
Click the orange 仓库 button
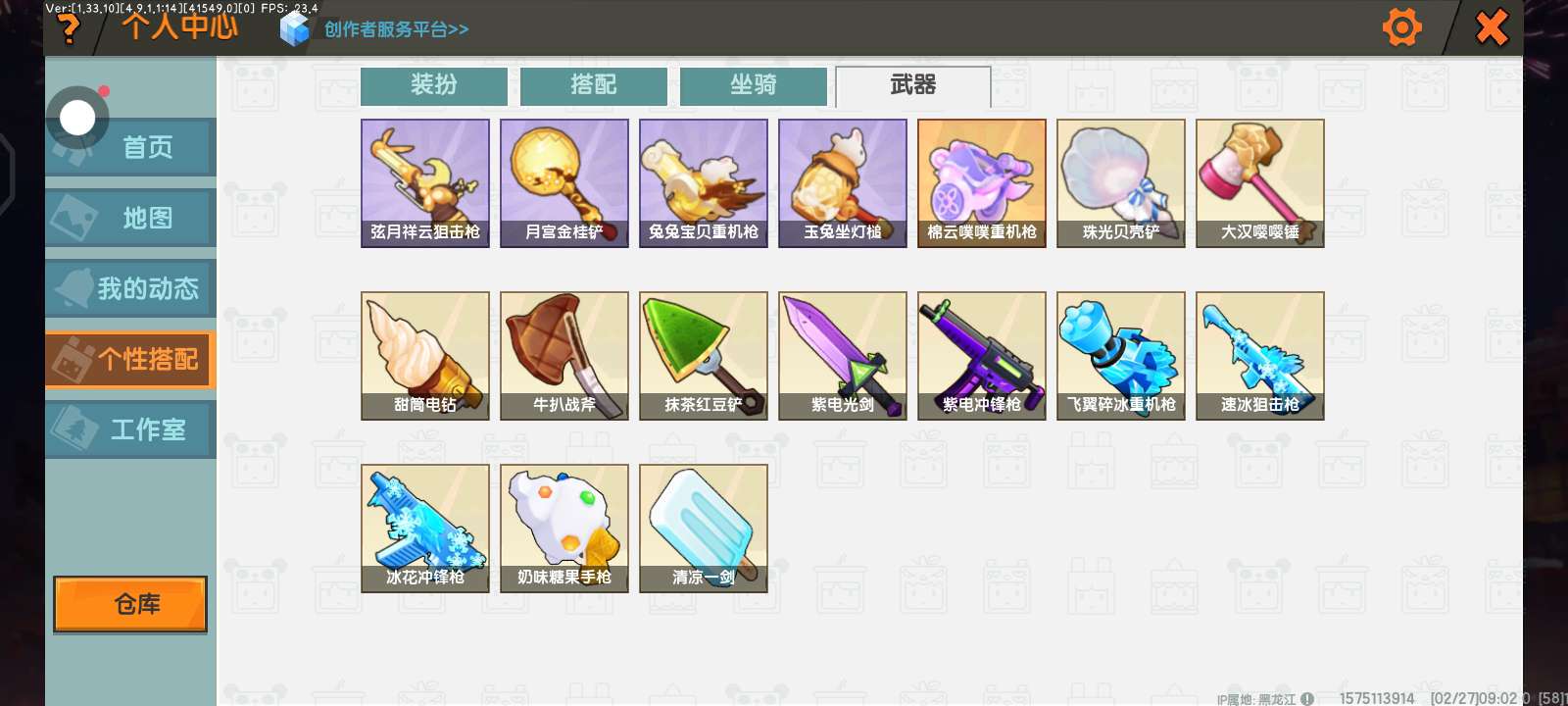tap(130, 604)
